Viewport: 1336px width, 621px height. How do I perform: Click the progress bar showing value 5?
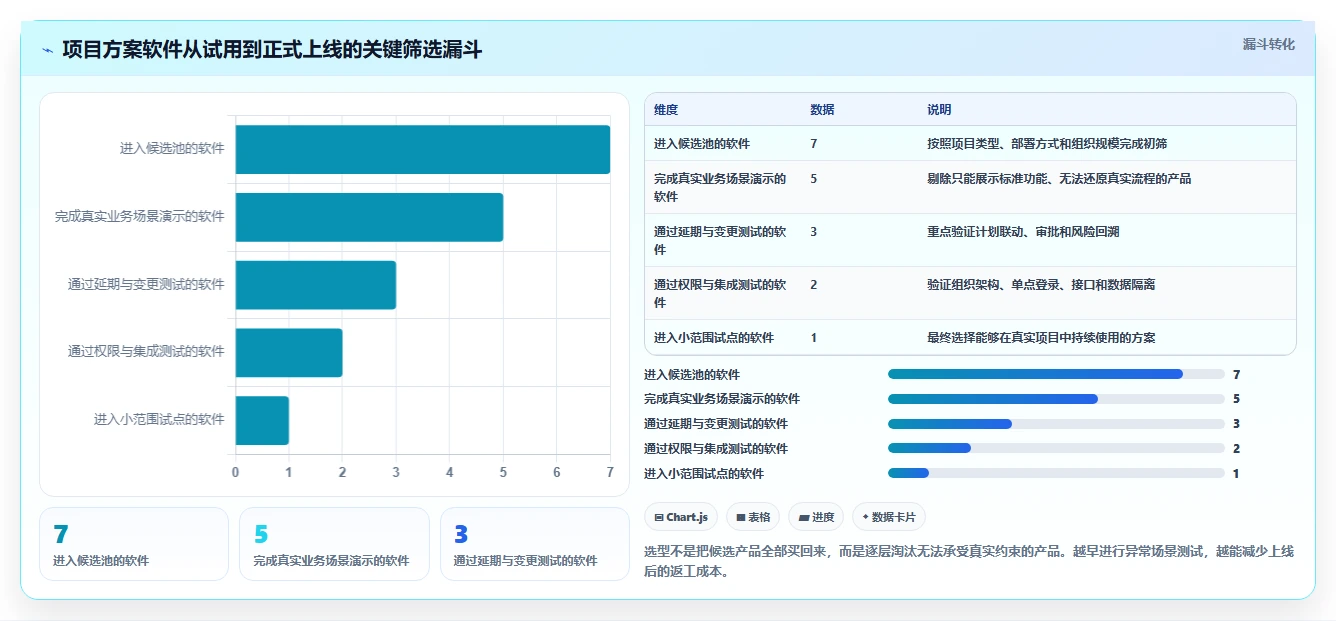tap(1056, 399)
